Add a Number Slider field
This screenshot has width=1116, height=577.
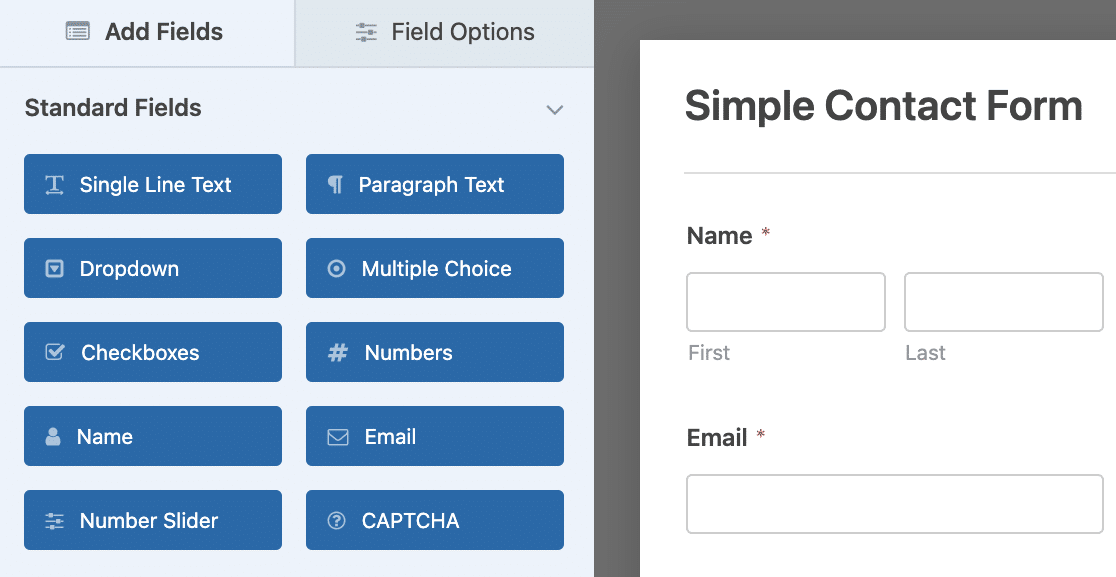click(x=153, y=520)
